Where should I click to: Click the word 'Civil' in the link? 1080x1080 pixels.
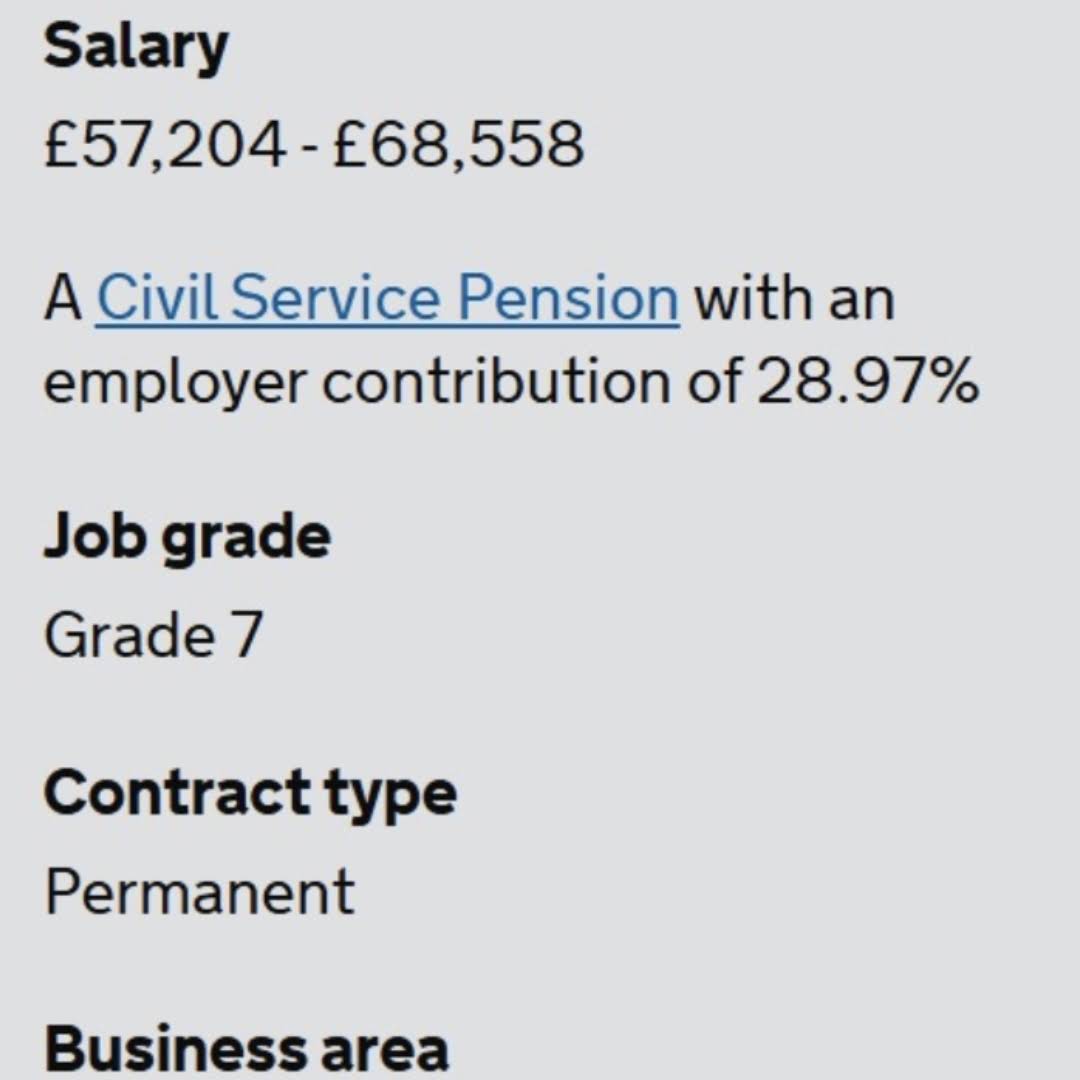click(157, 298)
